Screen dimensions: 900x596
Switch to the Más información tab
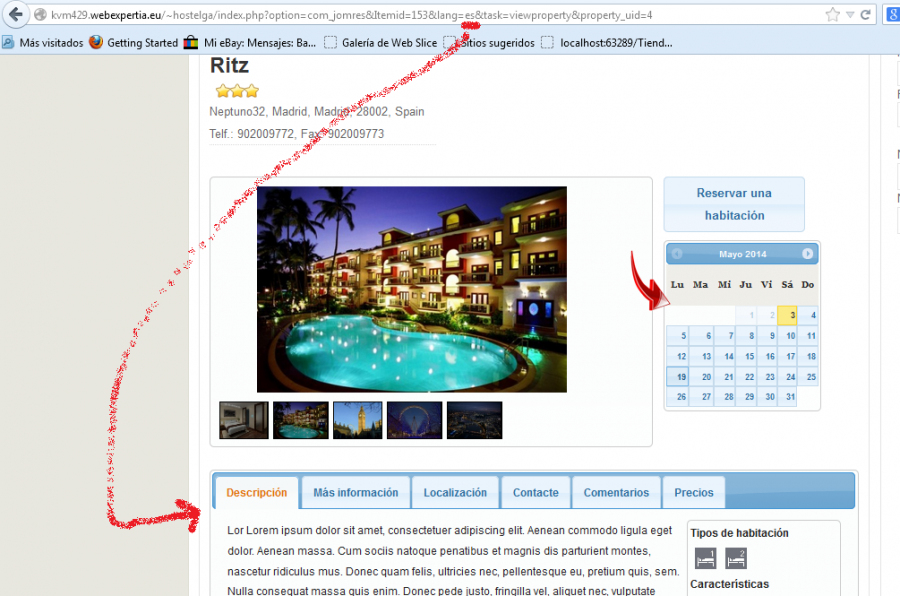[356, 493]
